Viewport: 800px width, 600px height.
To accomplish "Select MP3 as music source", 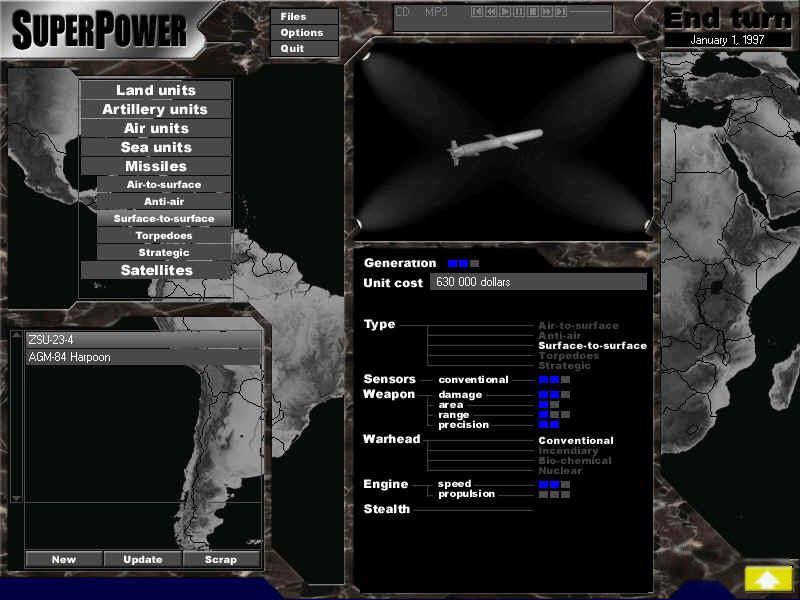I will [x=436, y=12].
